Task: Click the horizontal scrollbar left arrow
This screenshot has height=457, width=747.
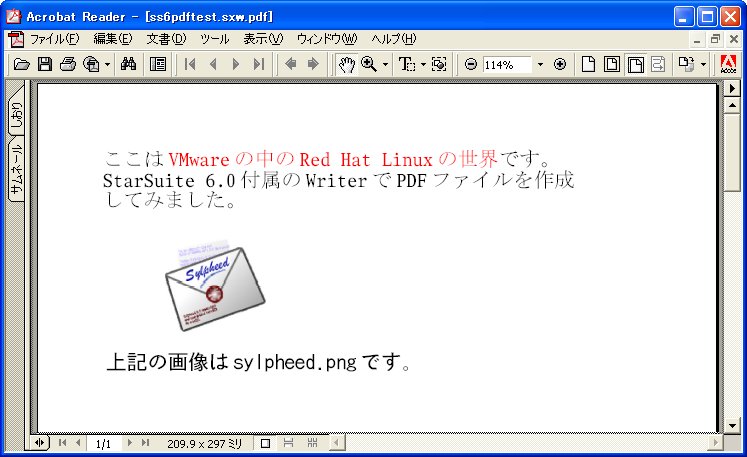Action: click(x=336, y=443)
